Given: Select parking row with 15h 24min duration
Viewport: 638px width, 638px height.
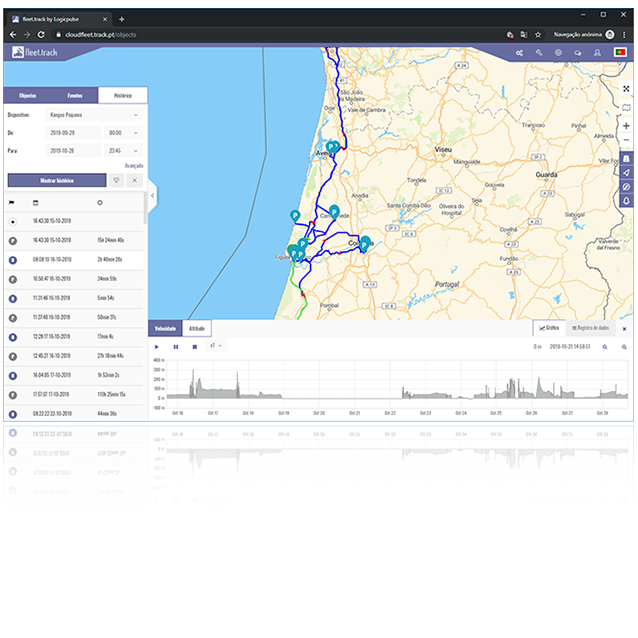Looking at the screenshot, I should tap(74, 240).
